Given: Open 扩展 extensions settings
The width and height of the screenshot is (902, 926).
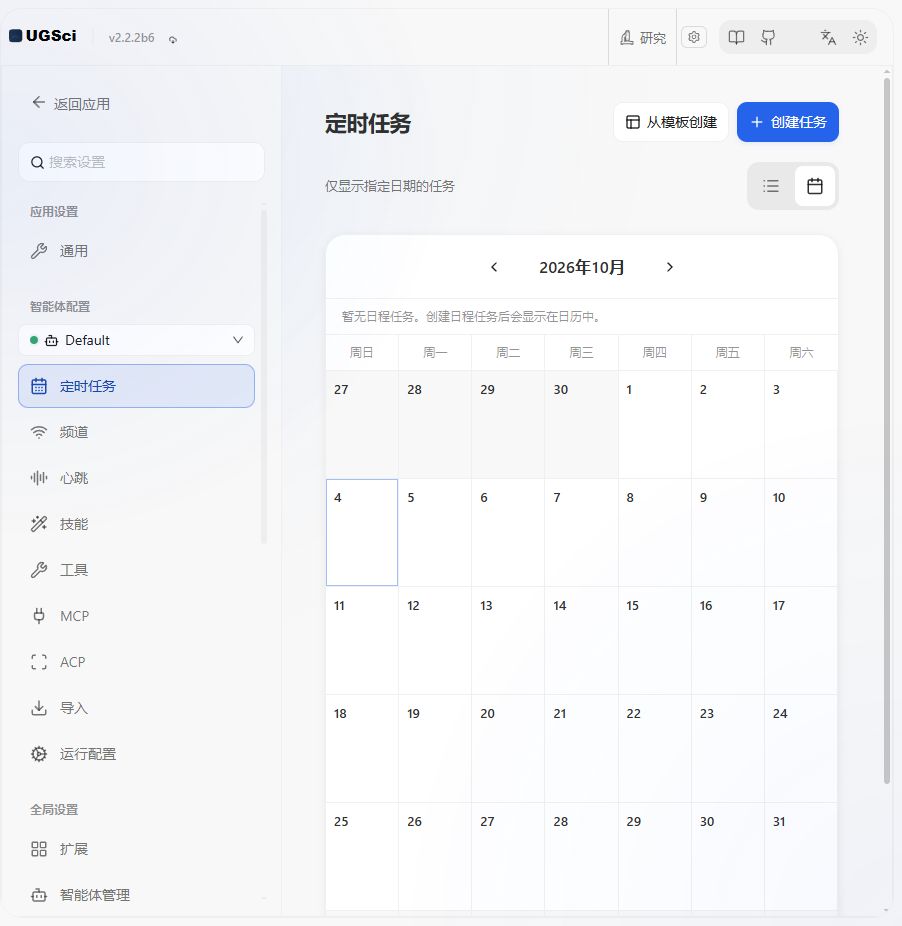Looking at the screenshot, I should pos(136,849).
